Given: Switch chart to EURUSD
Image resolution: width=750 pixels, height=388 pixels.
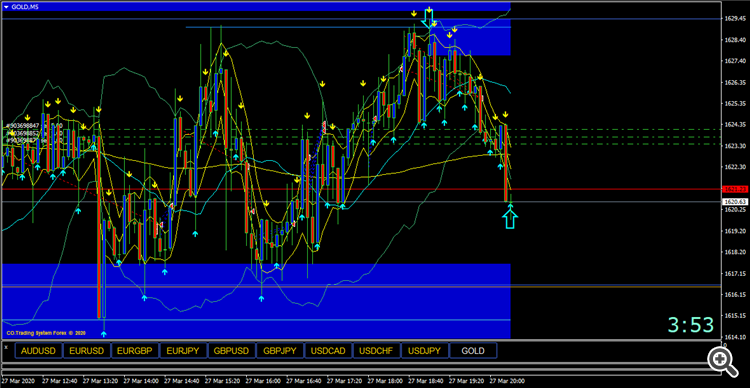Looking at the screenshot, I should (x=87, y=351).
